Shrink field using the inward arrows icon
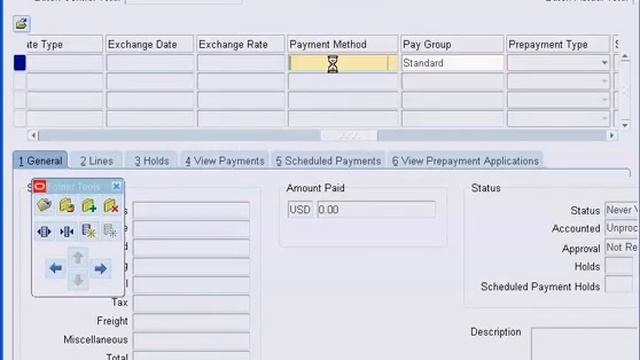 [67, 231]
